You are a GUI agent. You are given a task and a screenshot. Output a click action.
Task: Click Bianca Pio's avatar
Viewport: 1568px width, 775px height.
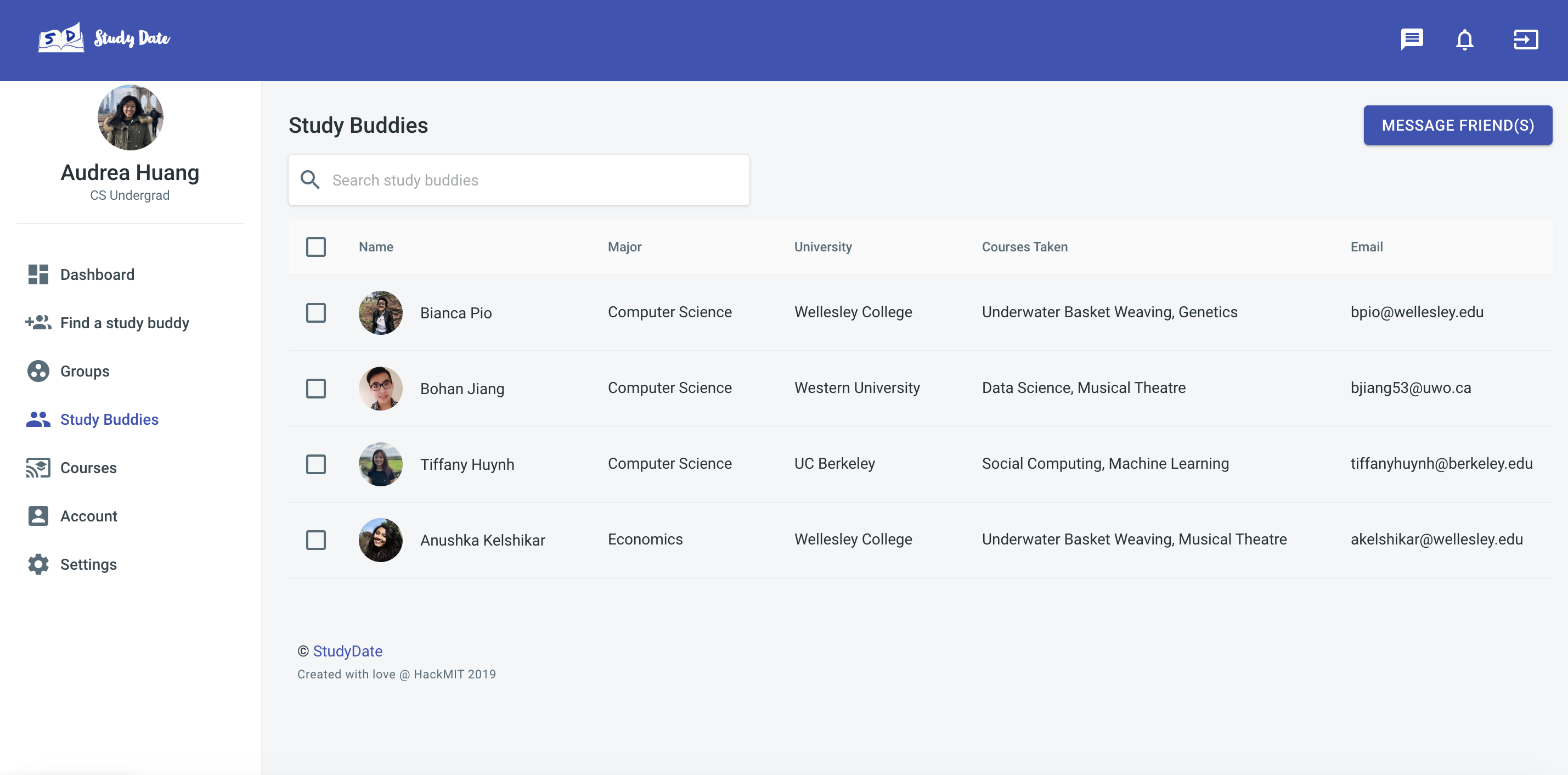[380, 313]
